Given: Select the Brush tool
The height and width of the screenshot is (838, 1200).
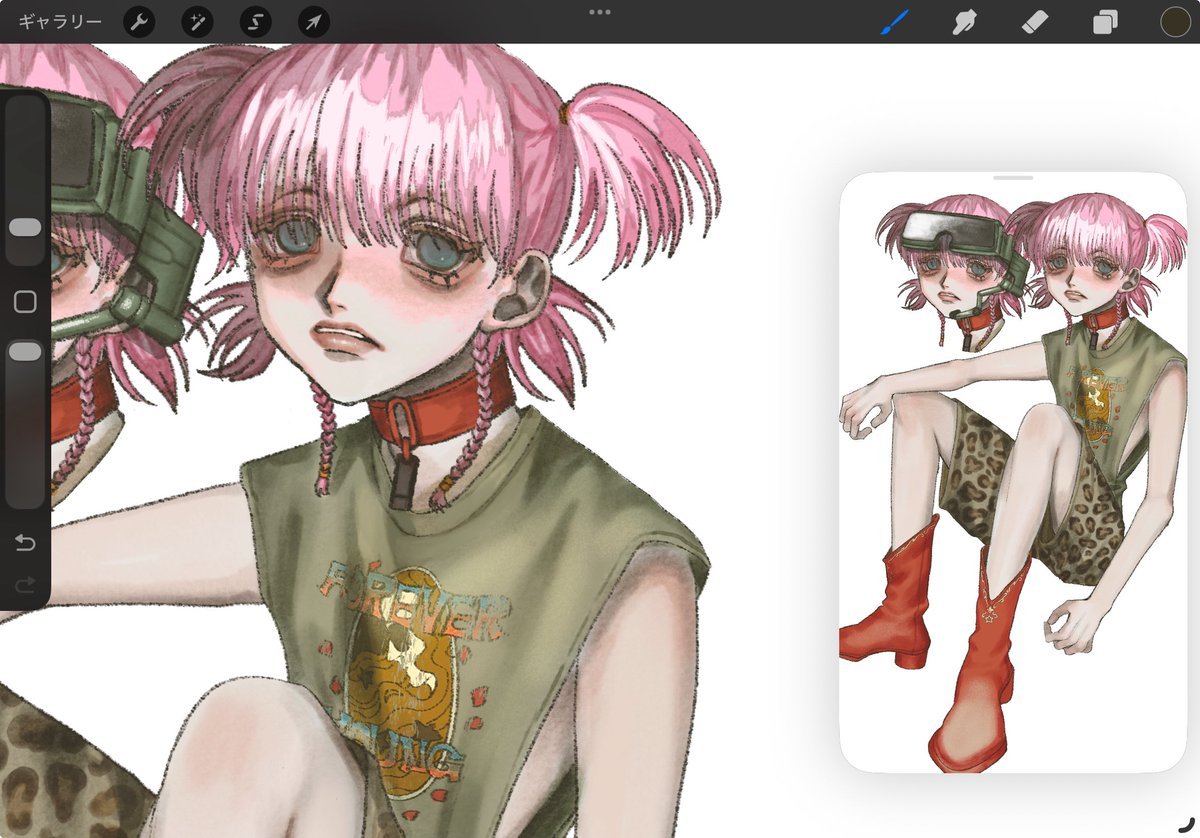Looking at the screenshot, I should (894, 21).
